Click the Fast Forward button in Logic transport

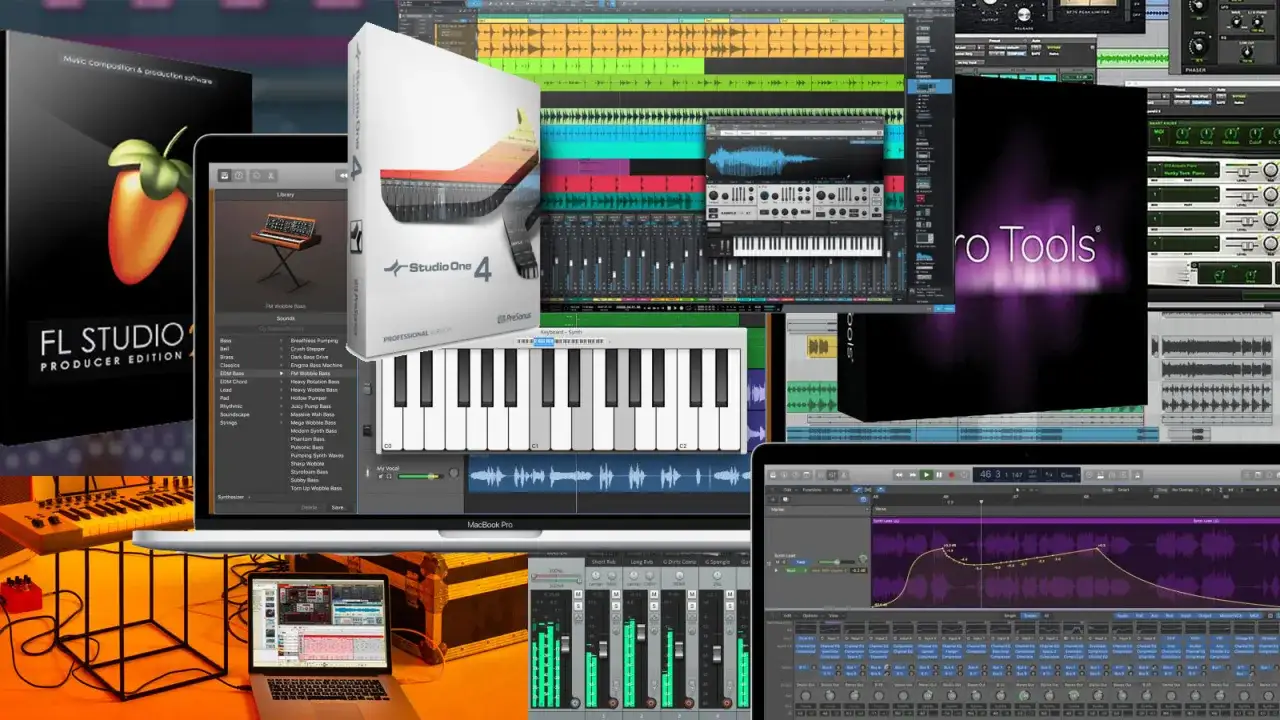coord(913,475)
